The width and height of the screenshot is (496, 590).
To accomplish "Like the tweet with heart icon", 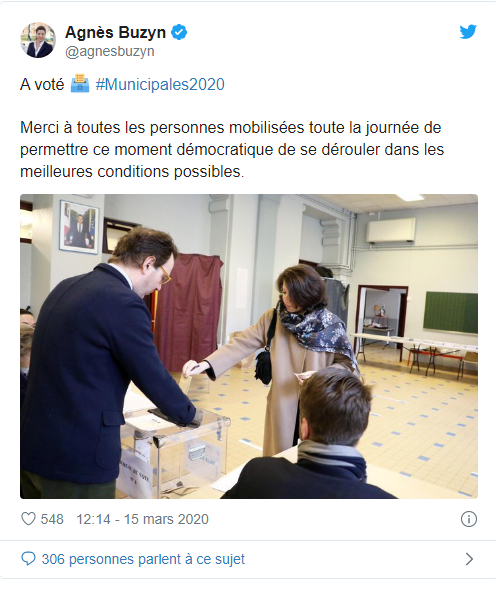I will [x=28, y=519].
